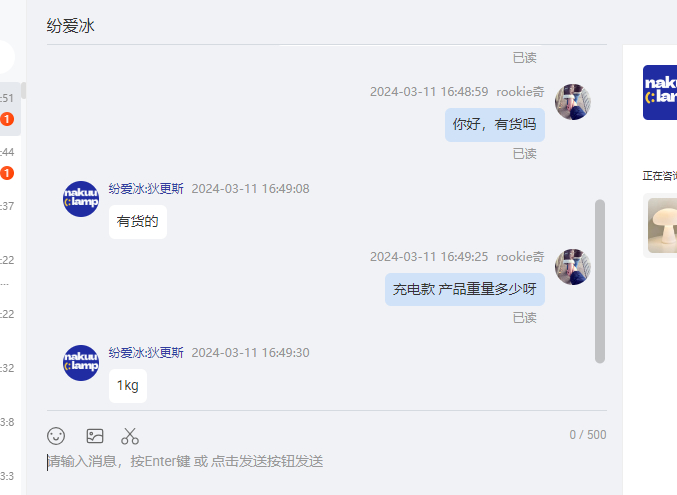The height and width of the screenshot is (495, 677).
Task: Click the chat messages vertical scrollbar
Action: coord(600,281)
